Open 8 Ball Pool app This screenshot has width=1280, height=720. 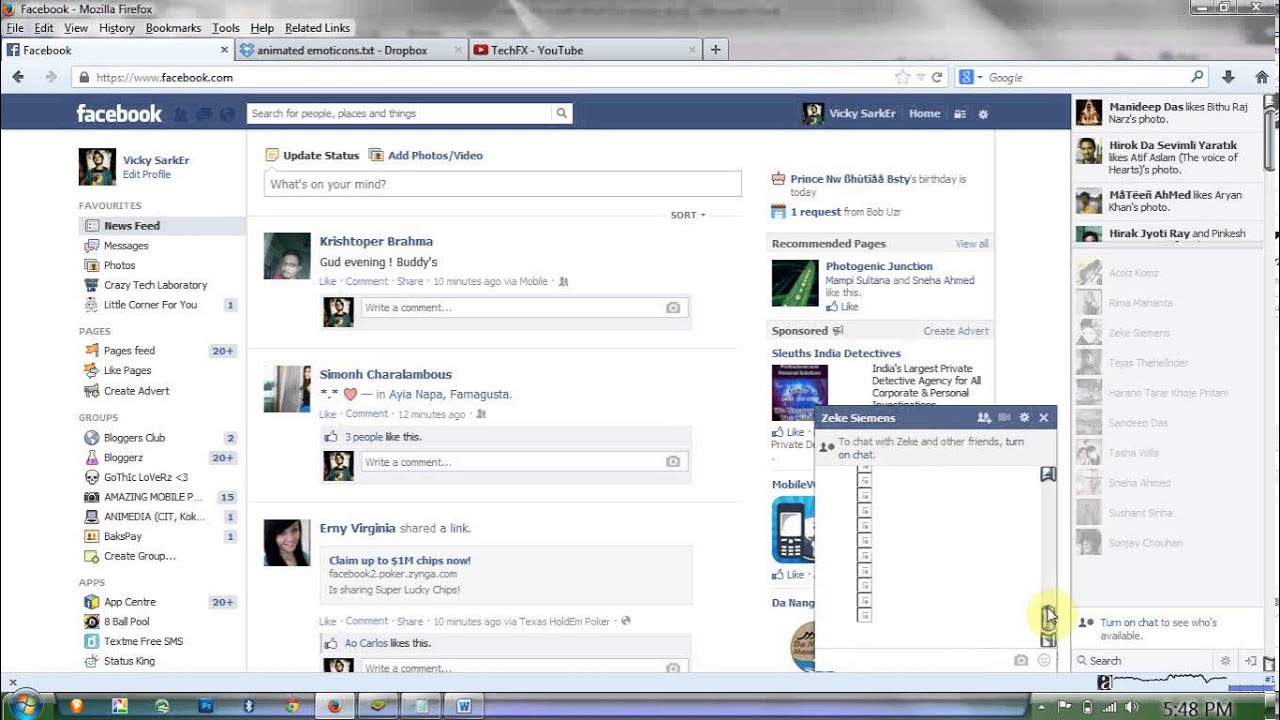[x=127, y=622]
